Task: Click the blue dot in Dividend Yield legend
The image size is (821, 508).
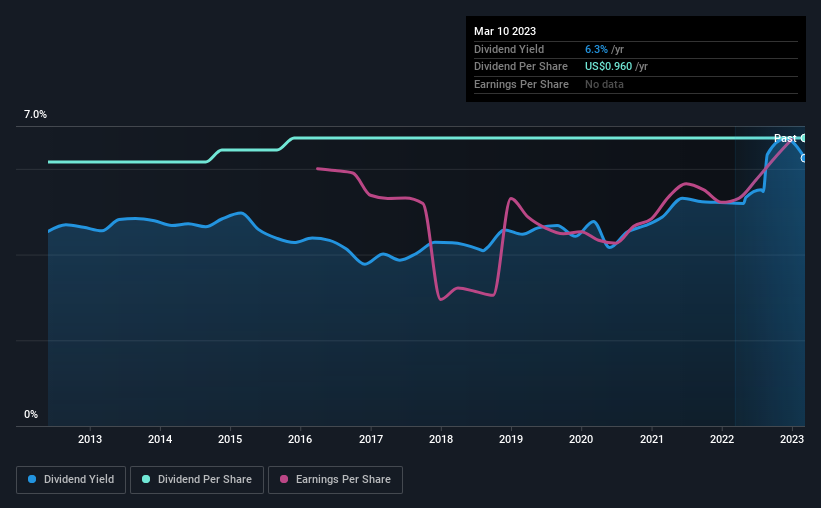Action: 33,480
